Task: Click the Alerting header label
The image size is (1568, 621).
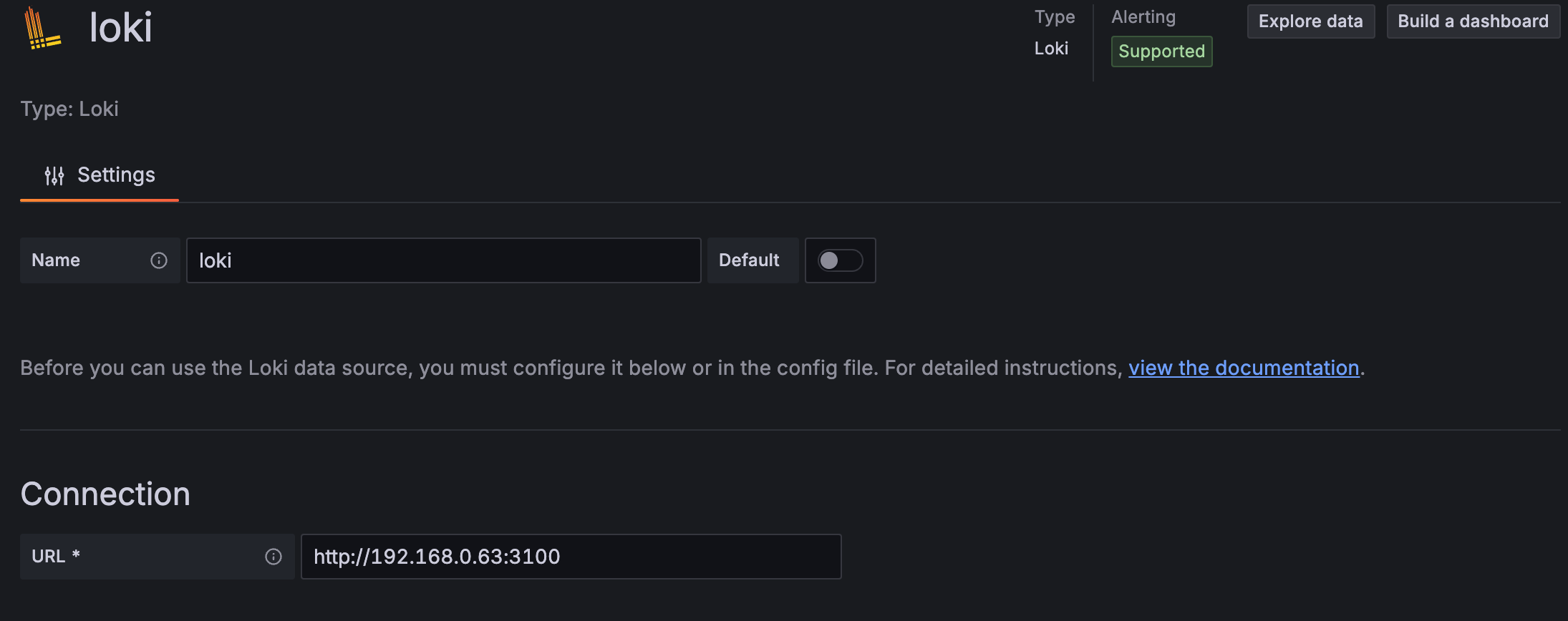Action: [1143, 17]
